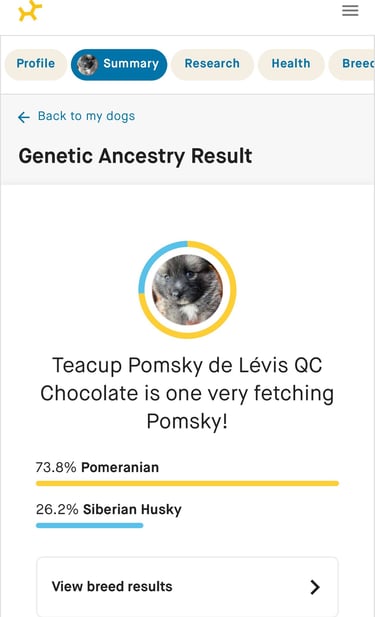This screenshot has height=617, width=375.
Task: Click the yellow Embark logo
Action: (x=30, y=11)
